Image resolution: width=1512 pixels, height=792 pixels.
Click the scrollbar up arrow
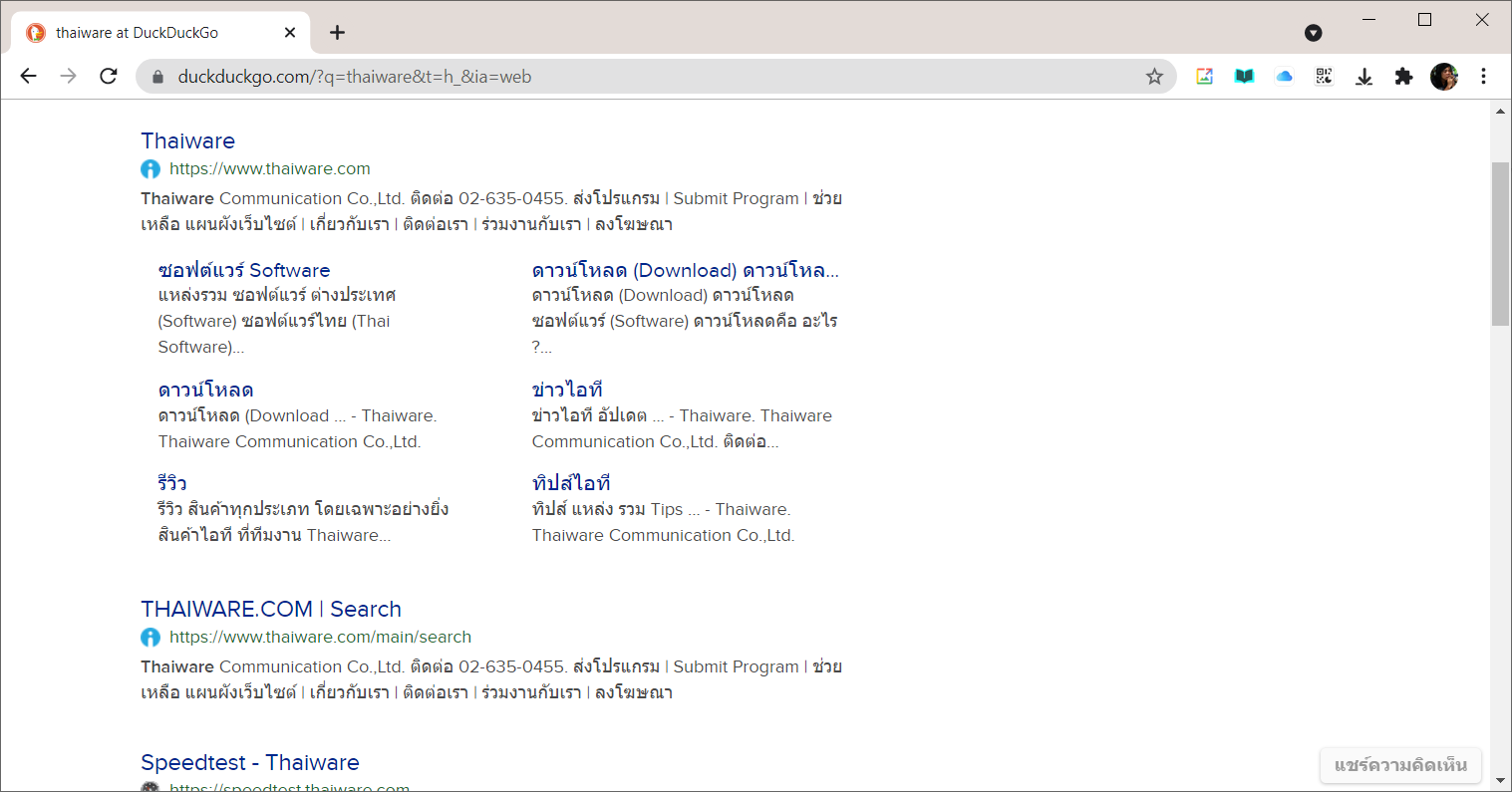click(1500, 111)
